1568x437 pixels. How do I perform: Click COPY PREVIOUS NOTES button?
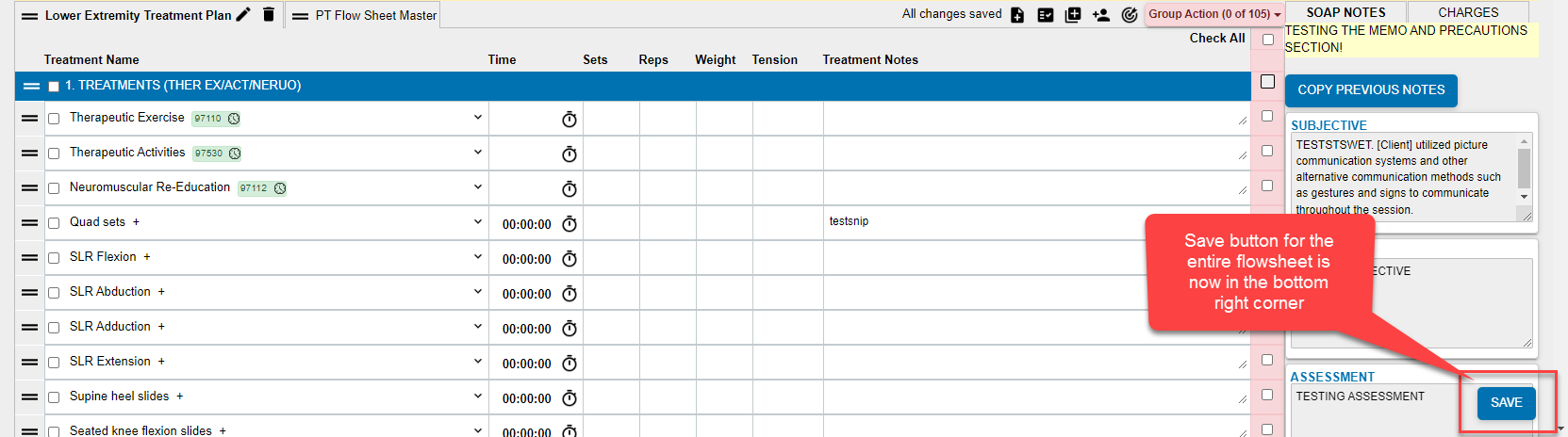click(1371, 90)
